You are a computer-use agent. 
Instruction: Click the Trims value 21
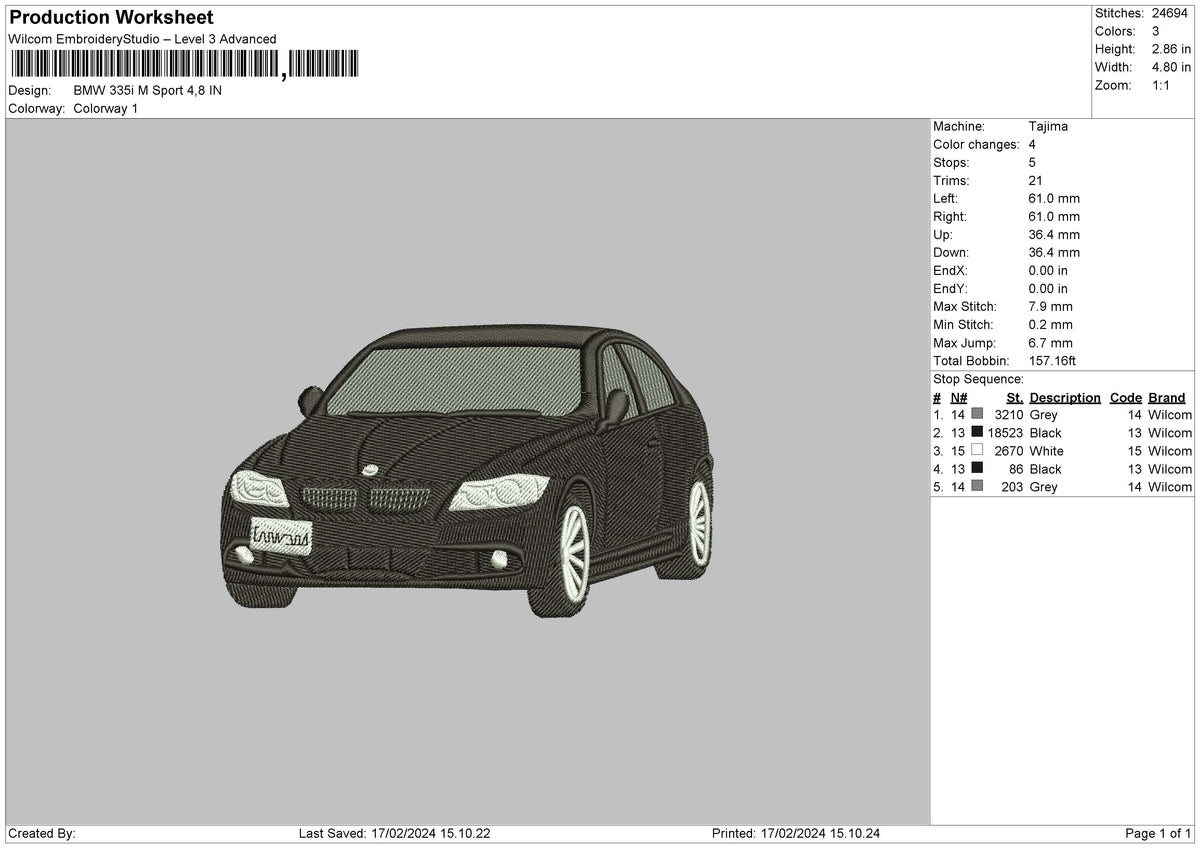click(x=1035, y=180)
